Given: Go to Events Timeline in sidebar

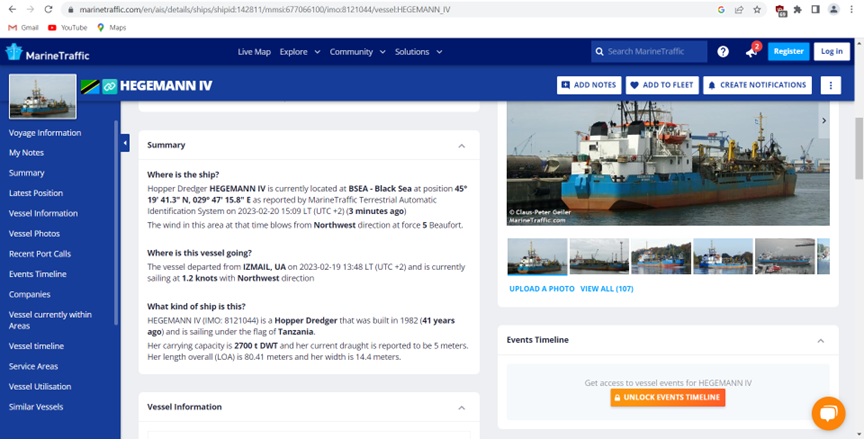Looking at the screenshot, I should point(37,274).
